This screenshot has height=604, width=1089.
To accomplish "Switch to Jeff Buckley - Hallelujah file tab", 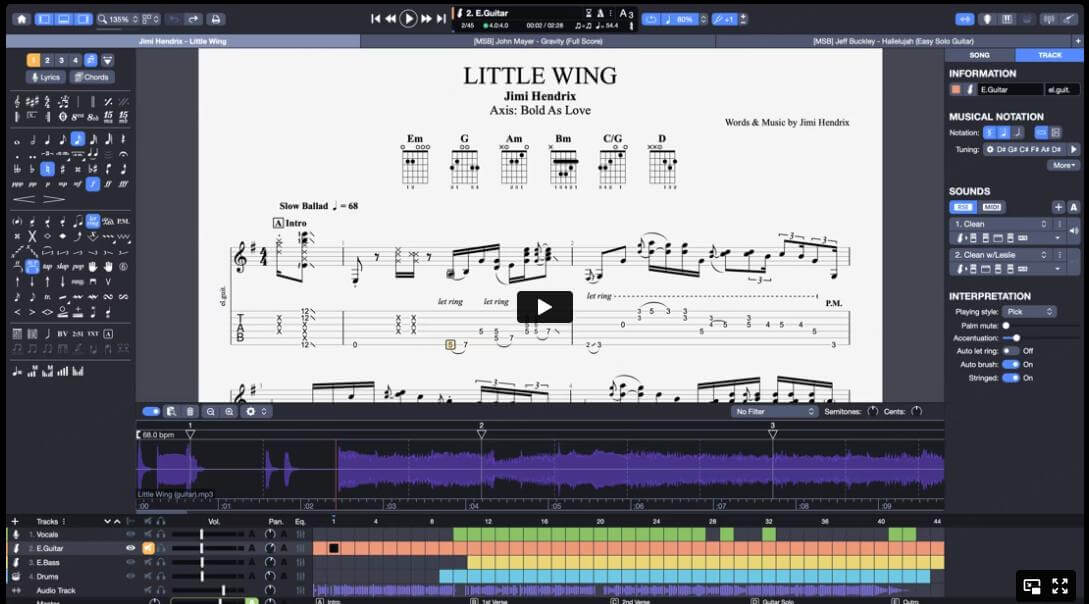I will (x=893, y=41).
